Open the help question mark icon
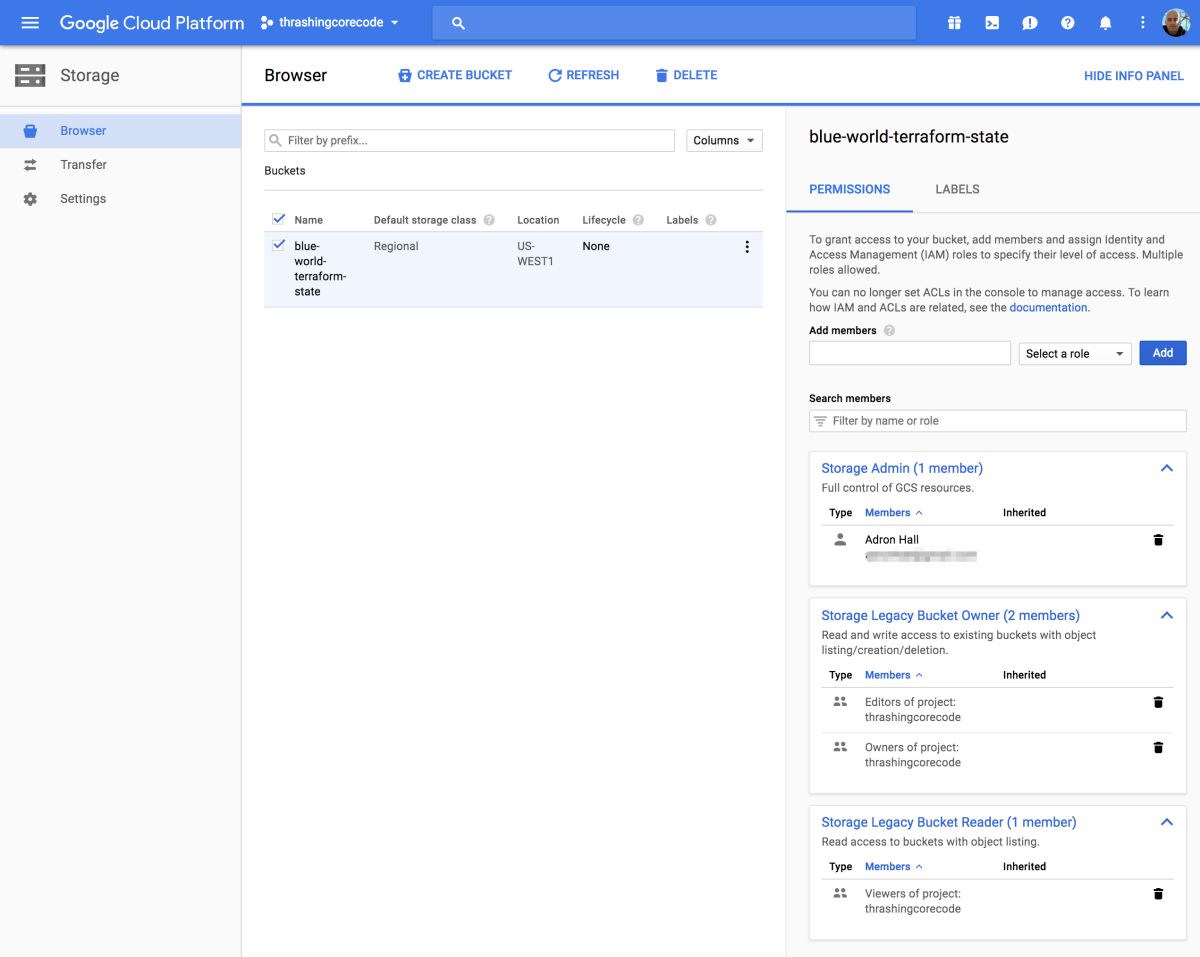This screenshot has height=957, width=1200. pos(1067,22)
